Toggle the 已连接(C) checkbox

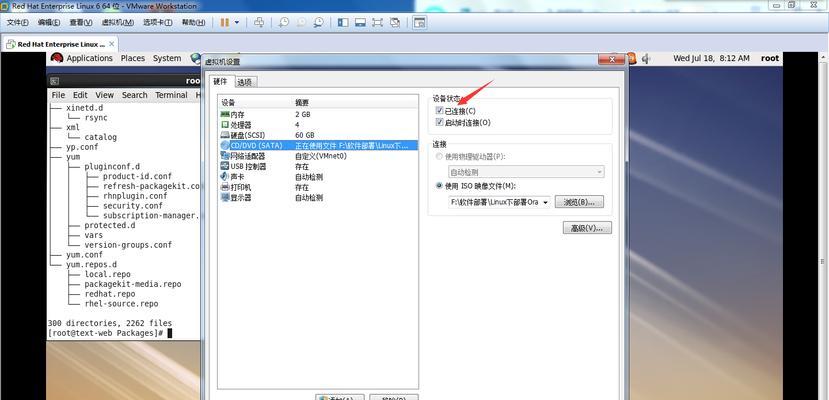[x=439, y=110]
